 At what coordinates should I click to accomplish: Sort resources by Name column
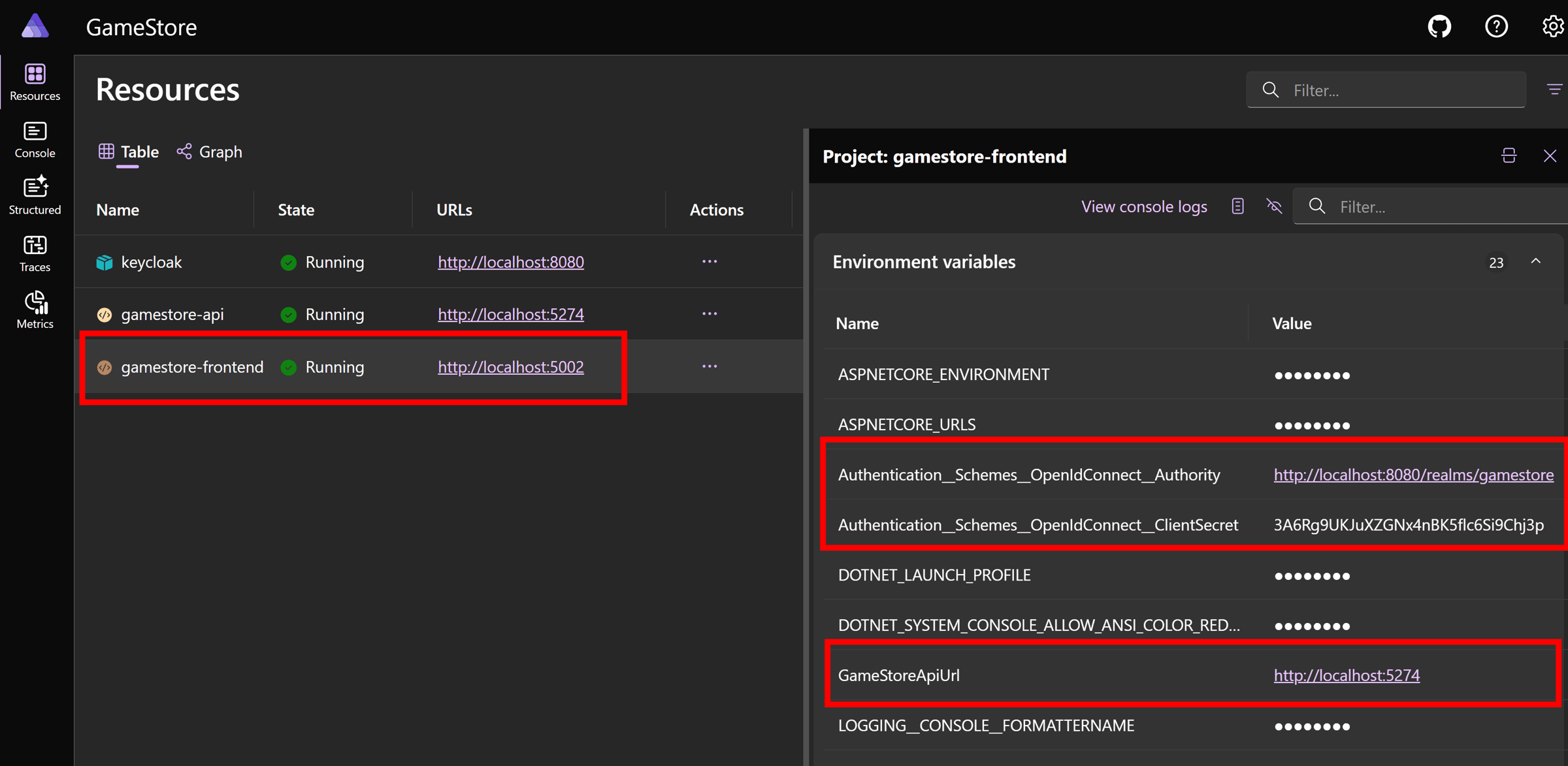point(118,210)
